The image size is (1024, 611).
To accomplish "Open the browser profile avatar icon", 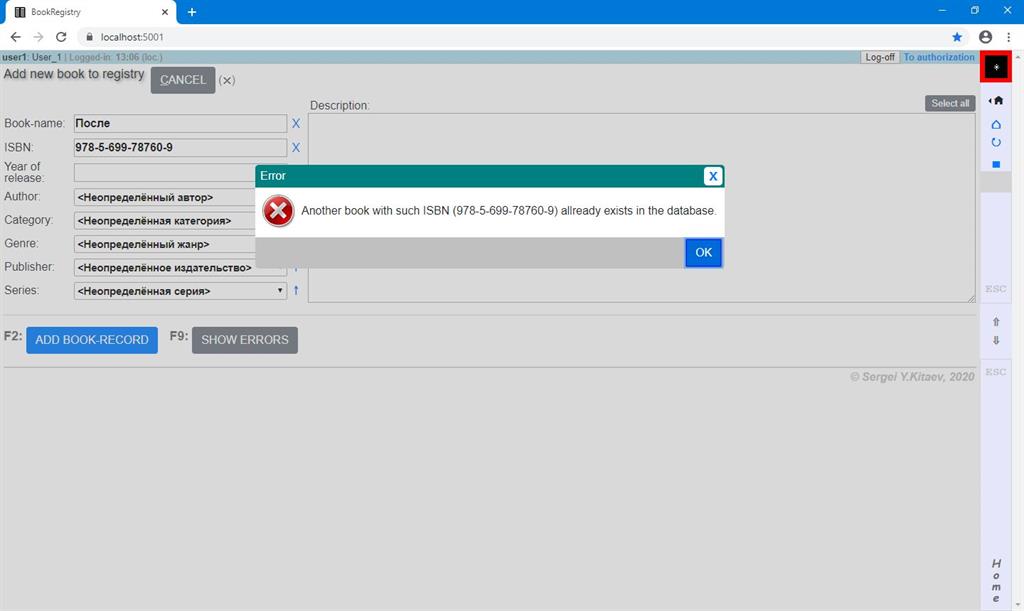I will (x=986, y=34).
